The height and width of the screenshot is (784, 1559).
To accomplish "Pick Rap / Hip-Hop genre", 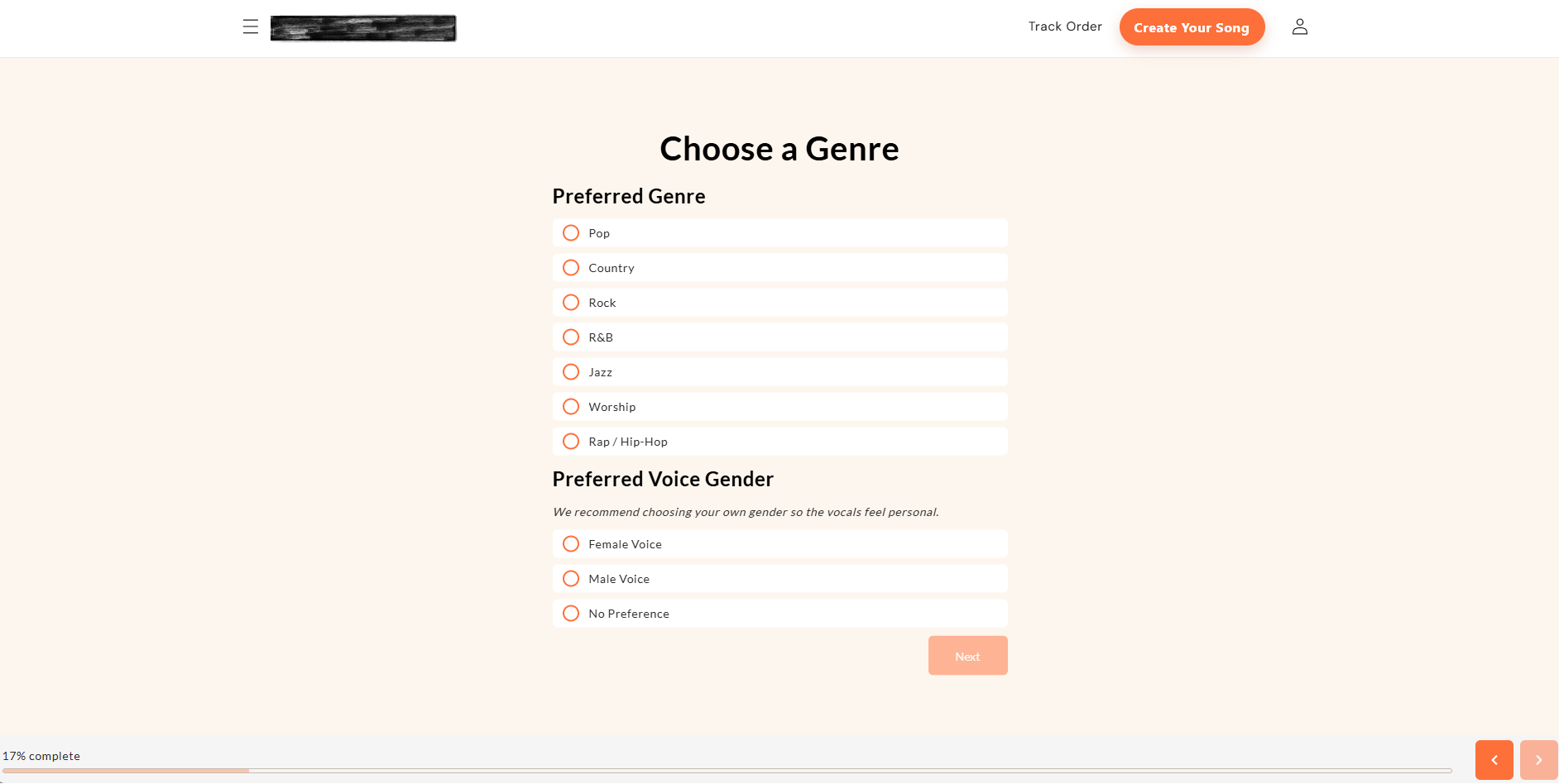I will (x=571, y=442).
